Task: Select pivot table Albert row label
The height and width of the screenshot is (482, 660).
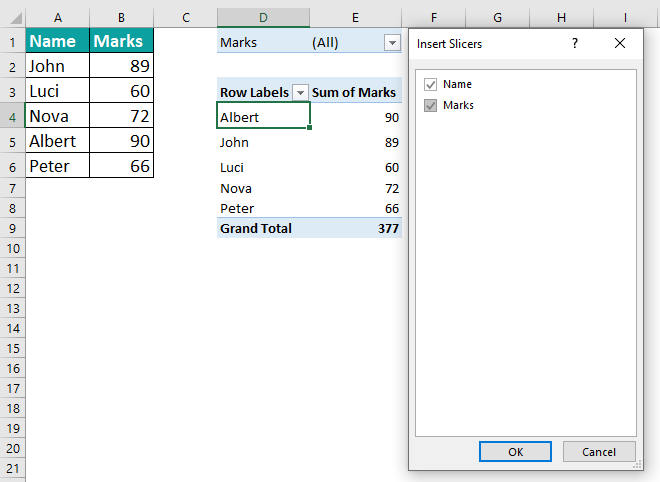Action: (263, 115)
